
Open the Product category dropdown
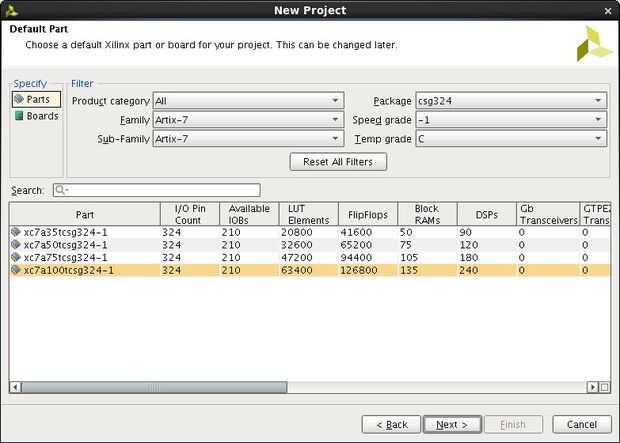(x=248, y=101)
